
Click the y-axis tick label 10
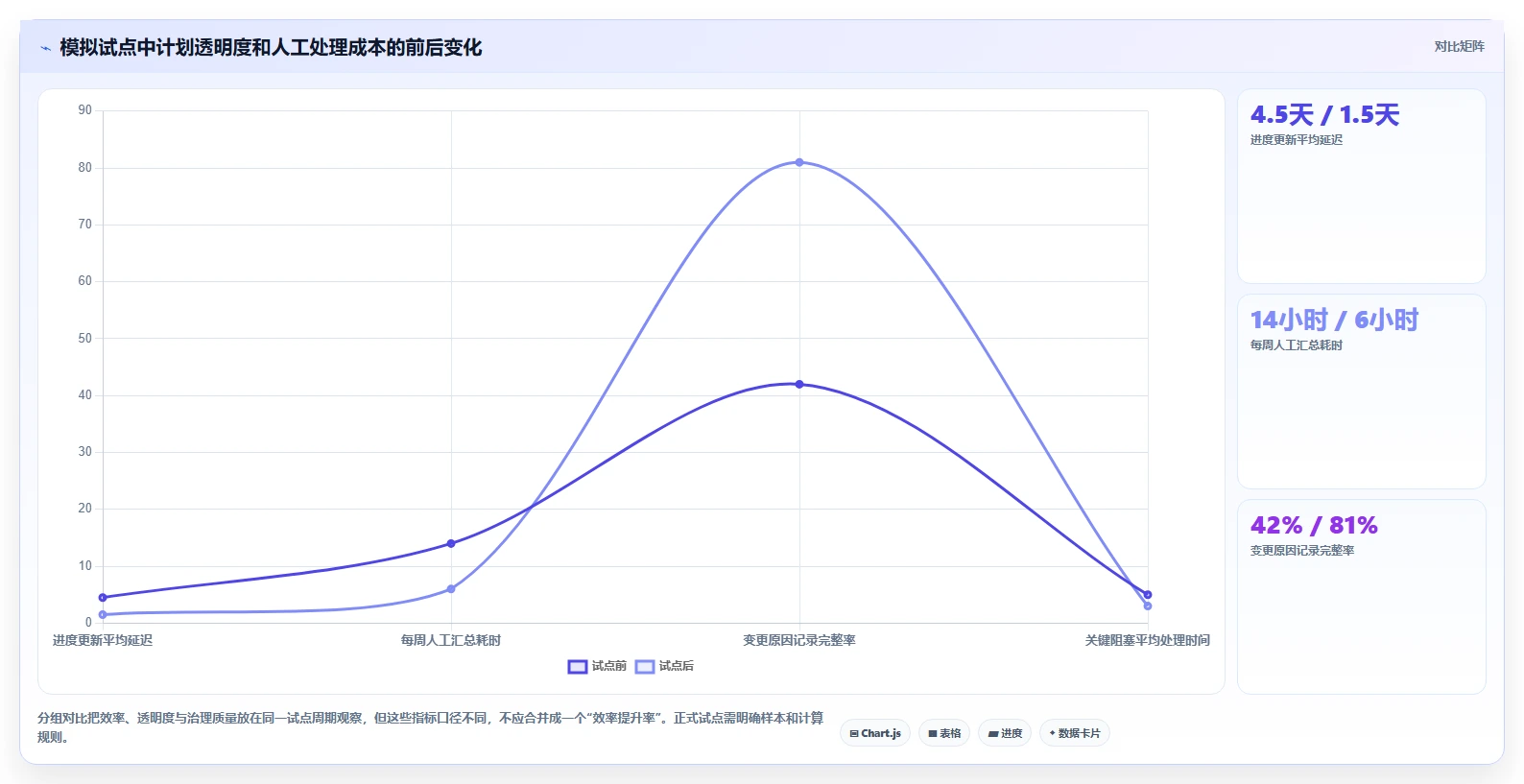[x=85, y=566]
